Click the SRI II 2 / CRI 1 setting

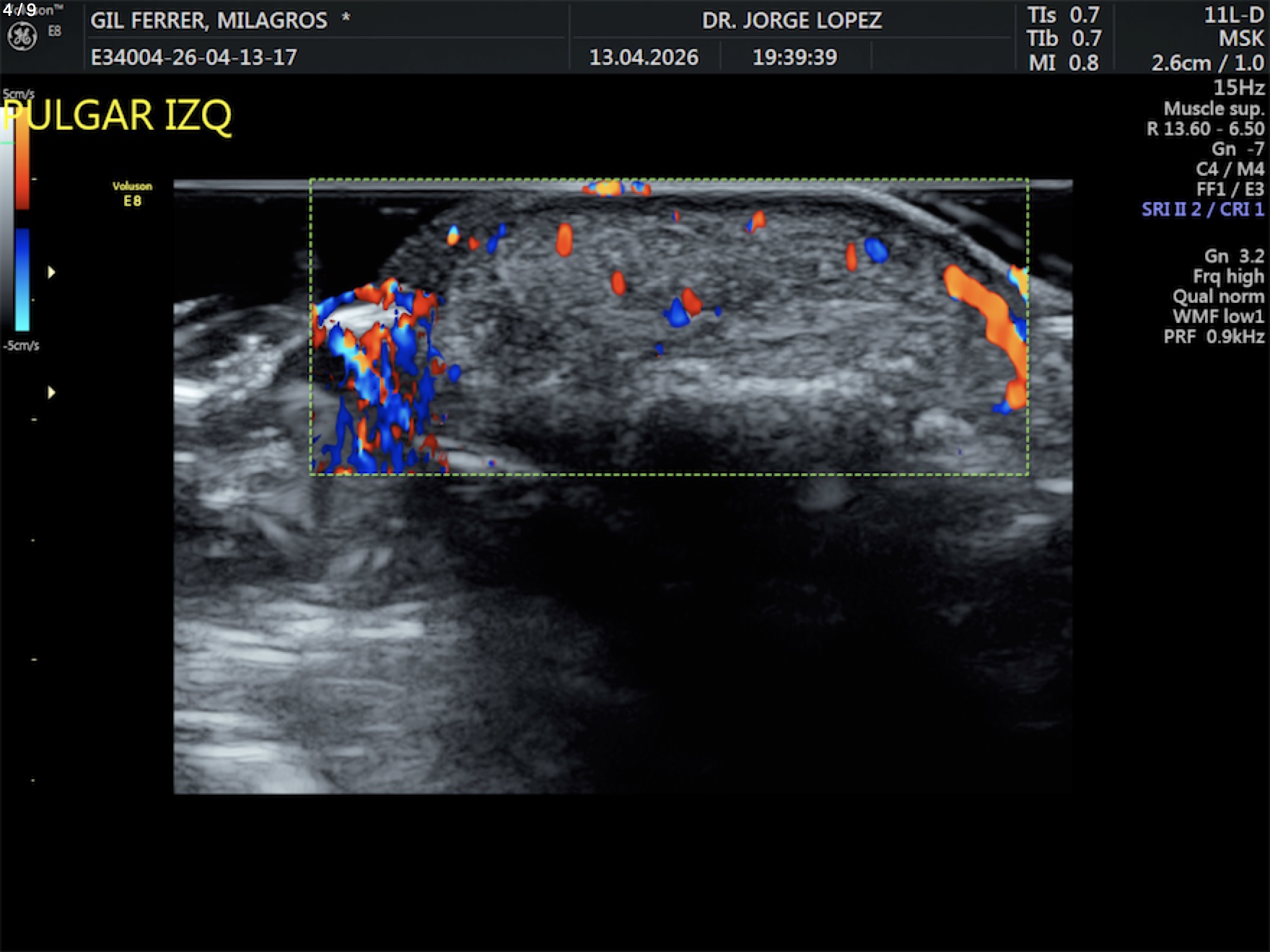pos(1202,209)
